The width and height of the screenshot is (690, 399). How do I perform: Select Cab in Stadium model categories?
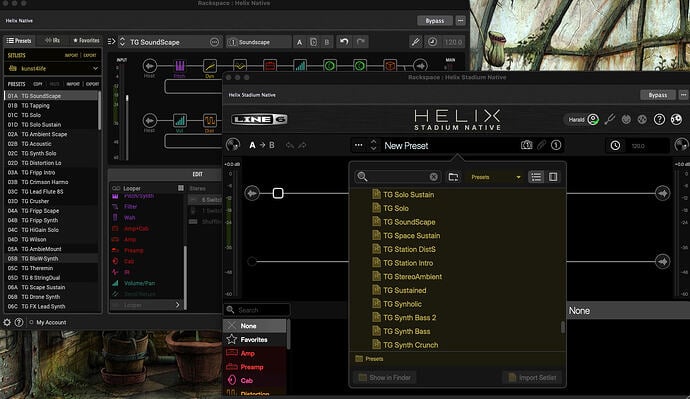tap(255, 381)
